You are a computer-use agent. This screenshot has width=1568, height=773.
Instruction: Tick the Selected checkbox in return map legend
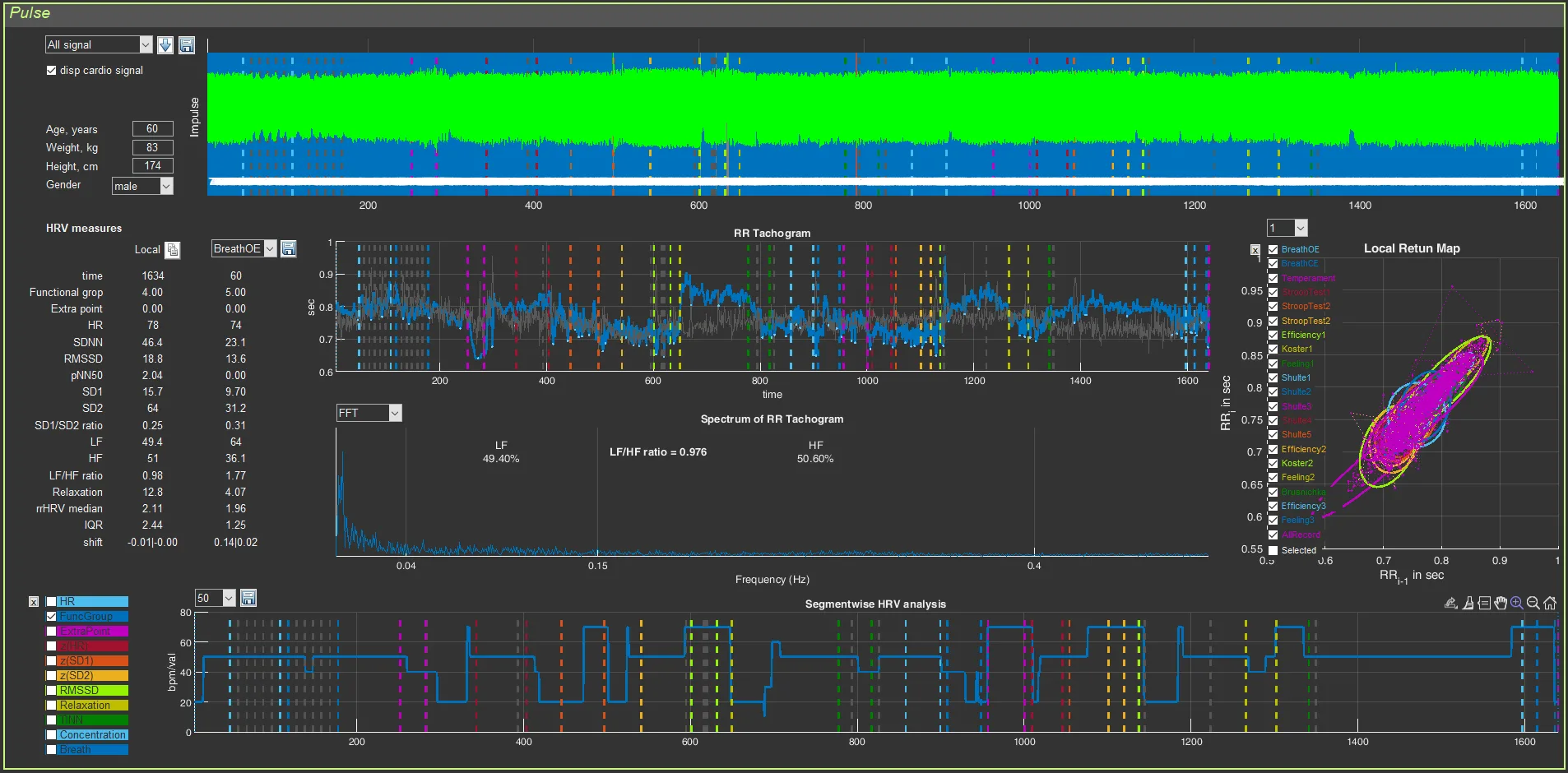[1273, 550]
